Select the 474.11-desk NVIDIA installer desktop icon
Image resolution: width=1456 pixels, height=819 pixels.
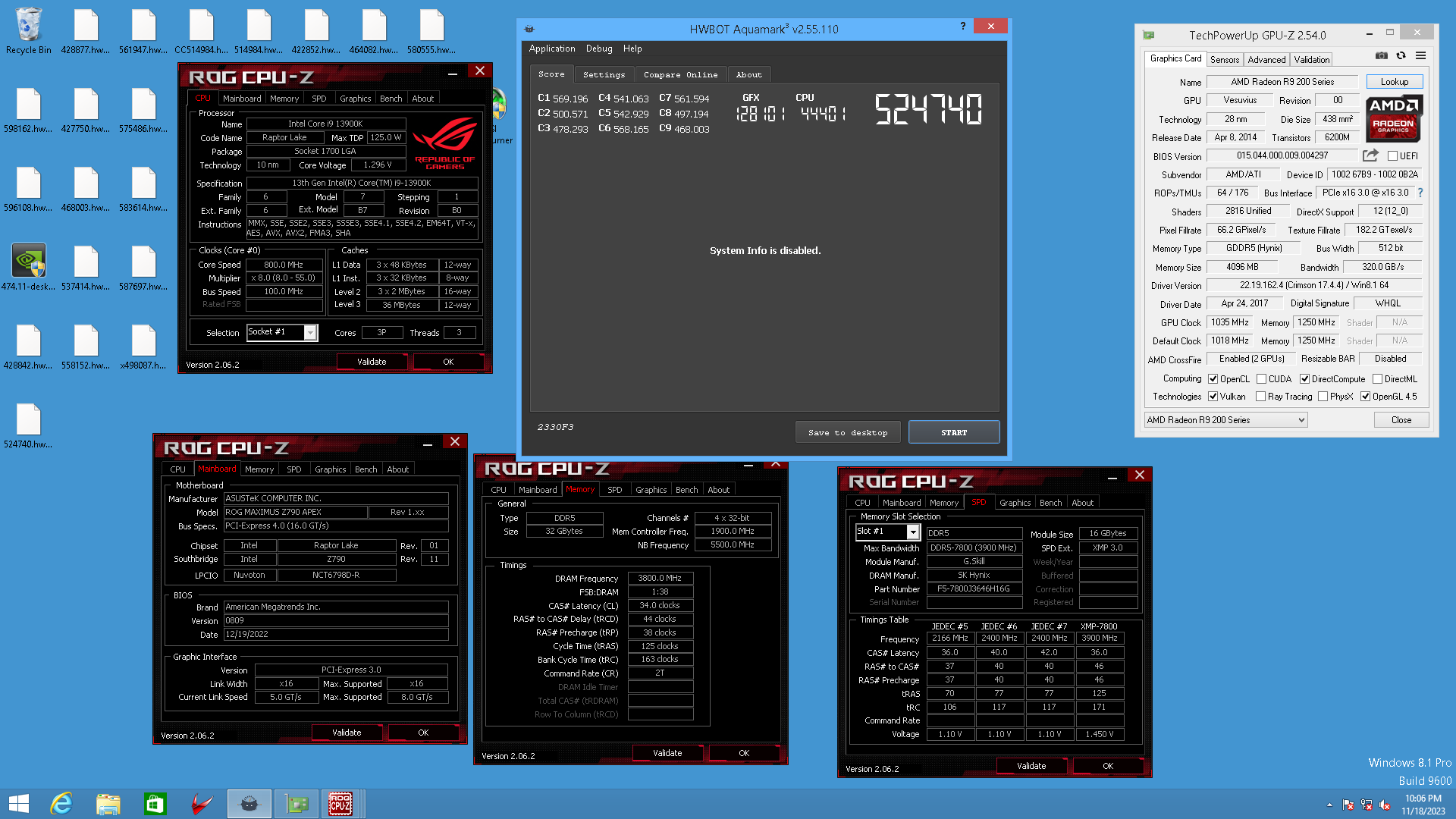point(28,267)
